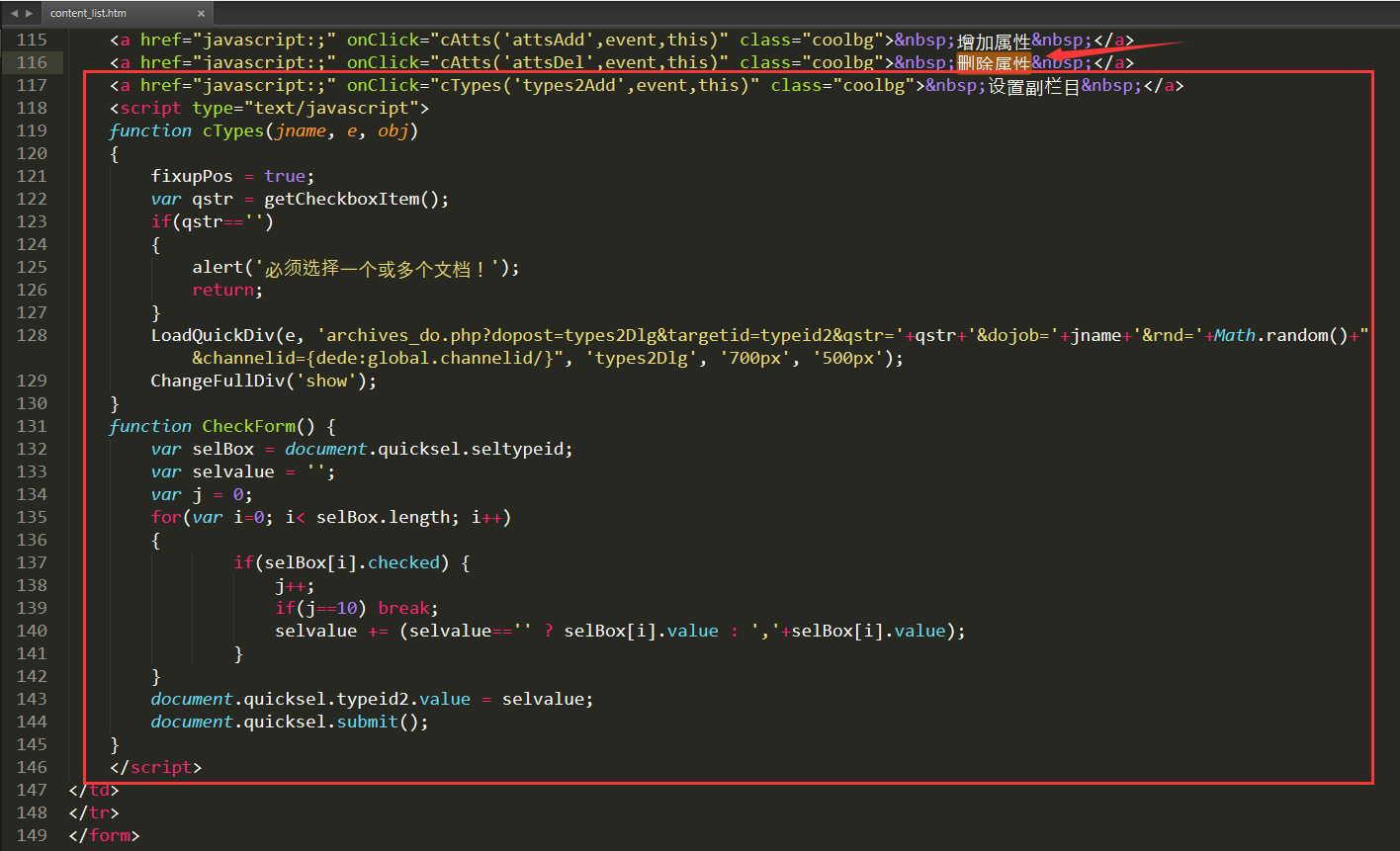Click the highlighted 删除属性 text on line 116

point(994,63)
